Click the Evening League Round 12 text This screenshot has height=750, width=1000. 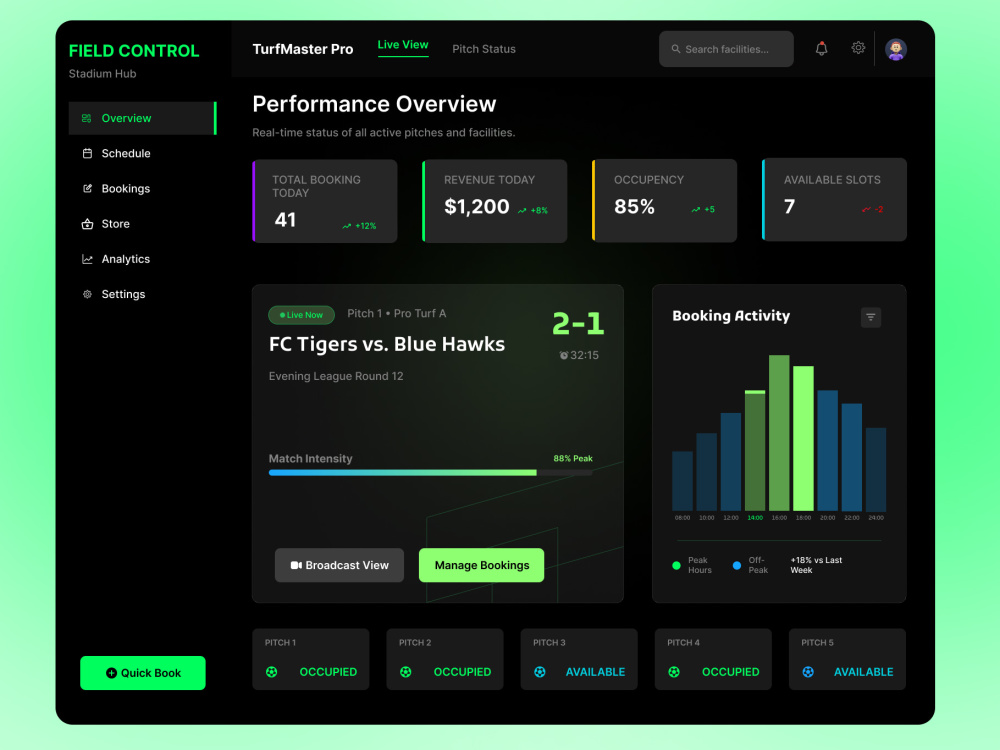point(336,376)
